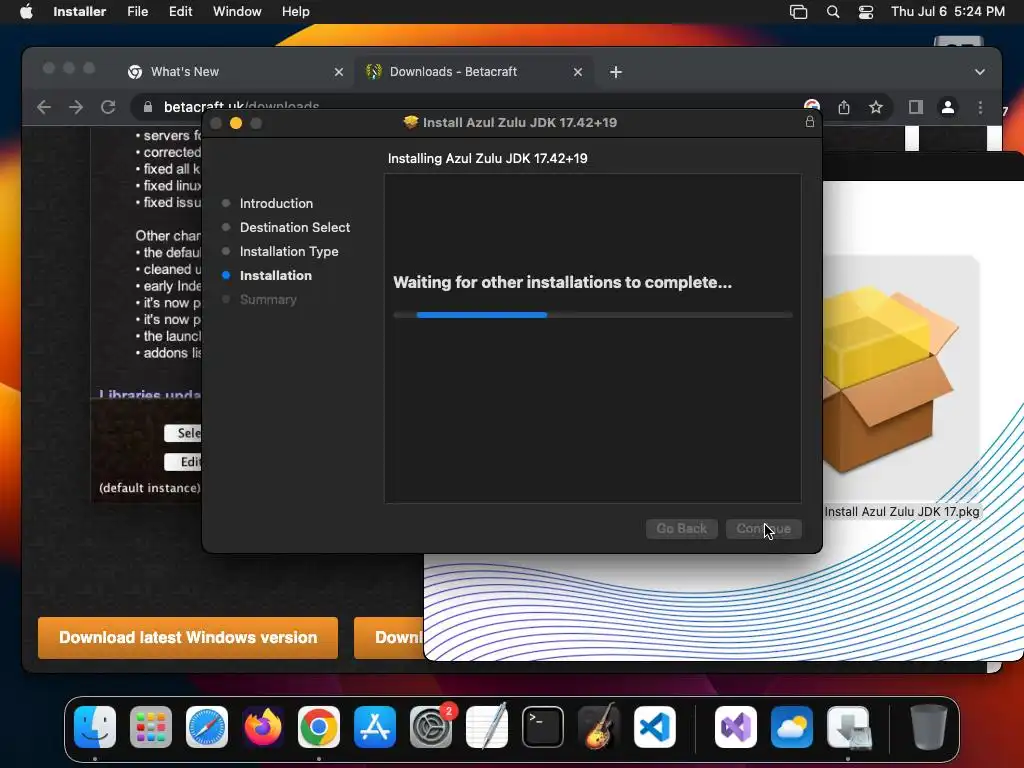The height and width of the screenshot is (768, 1024).
Task: Select the Summary step
Action: [x=268, y=300]
